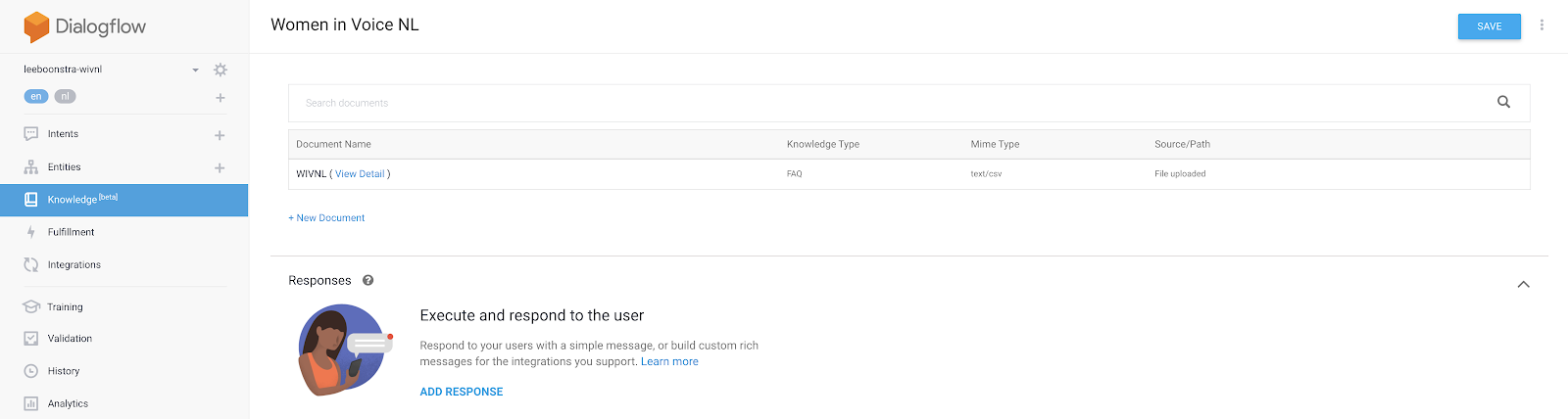Image resolution: width=1568 pixels, height=419 pixels.
Task: Add a new intent with plus icon
Action: pyautogui.click(x=220, y=135)
